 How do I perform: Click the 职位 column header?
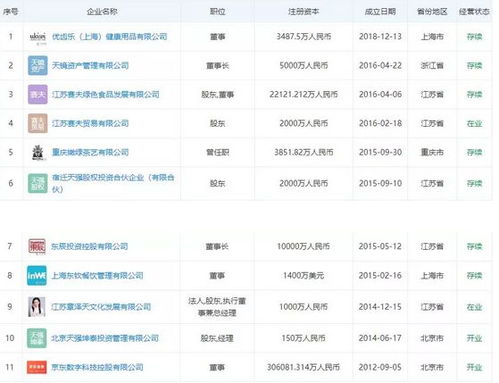pyautogui.click(x=217, y=12)
